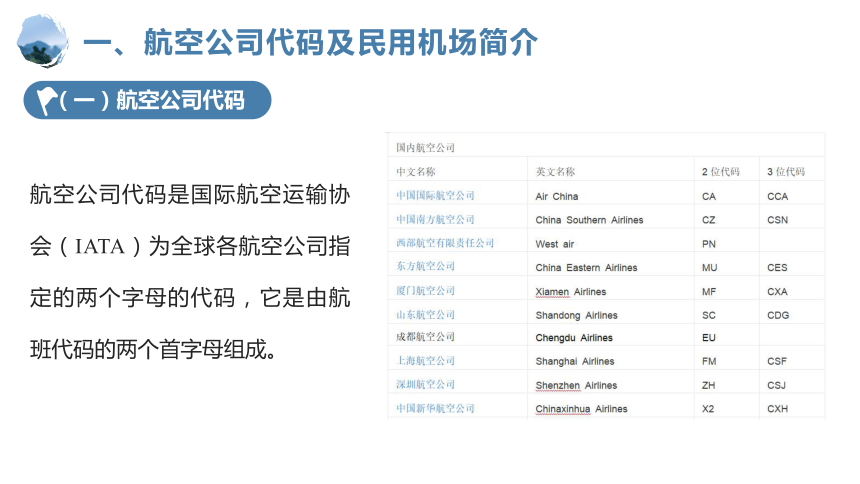The image size is (860, 484).
Task: Click the 'CSN' three-letter code
Action: (777, 220)
